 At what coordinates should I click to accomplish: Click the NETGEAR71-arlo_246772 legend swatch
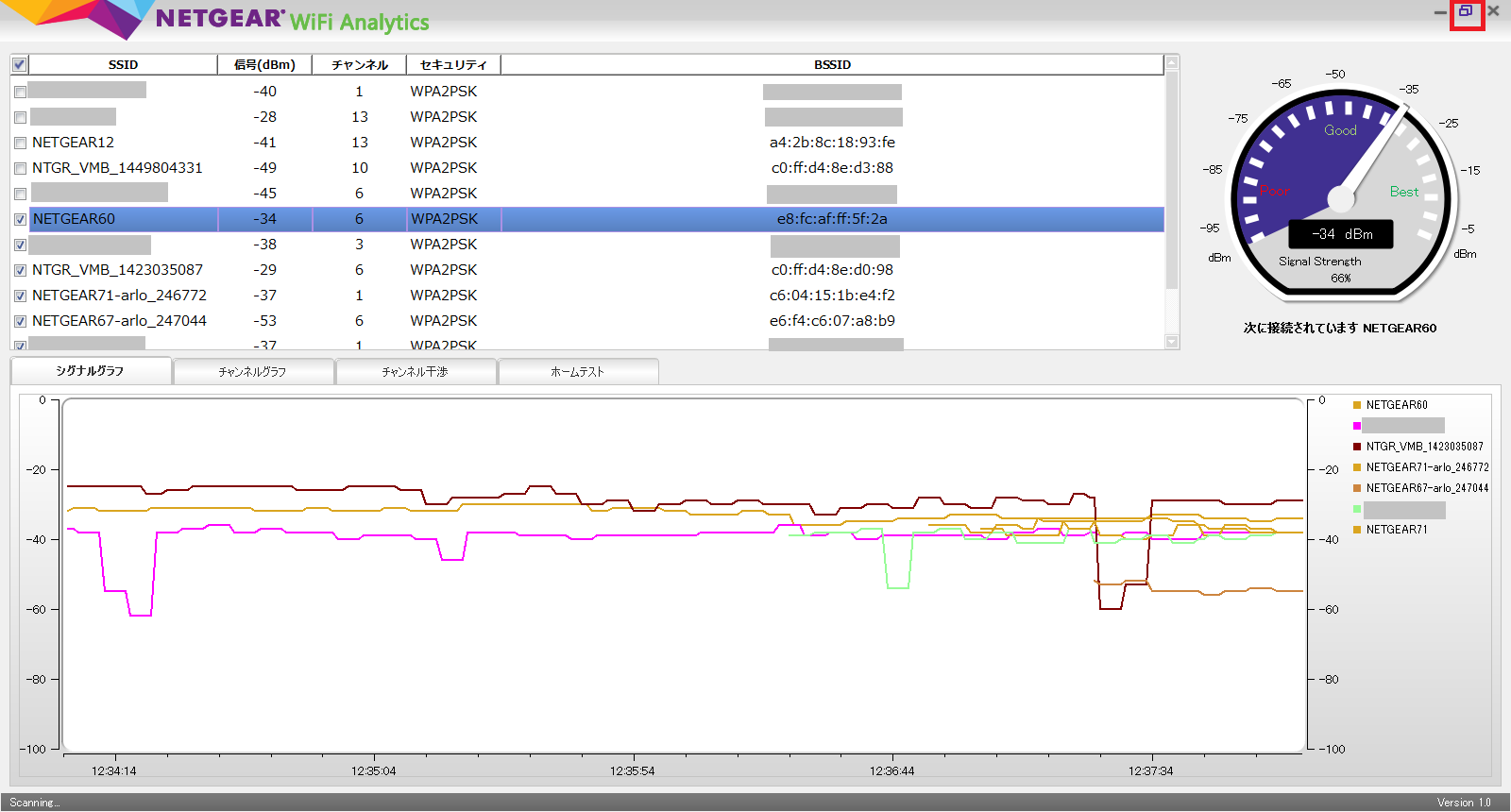(x=1357, y=467)
